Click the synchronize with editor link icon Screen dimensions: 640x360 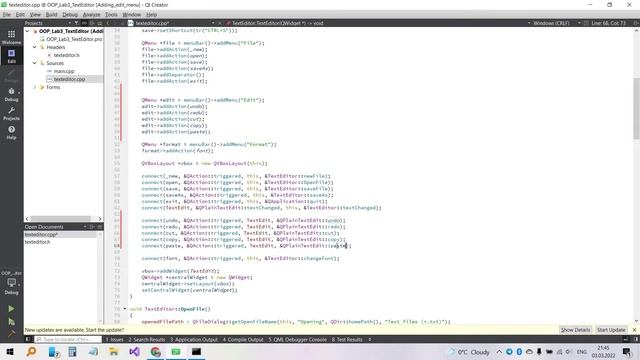[x=84, y=23]
